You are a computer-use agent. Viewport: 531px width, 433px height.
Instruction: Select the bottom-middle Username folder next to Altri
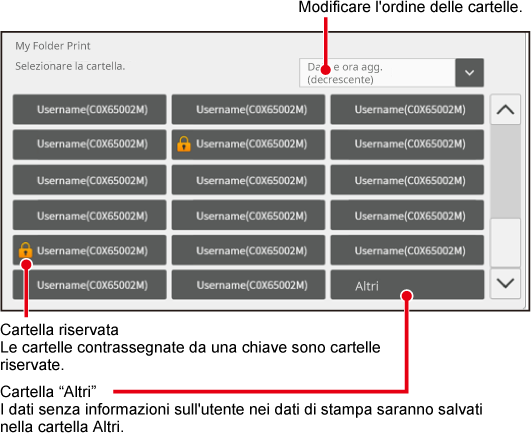pyautogui.click(x=248, y=285)
